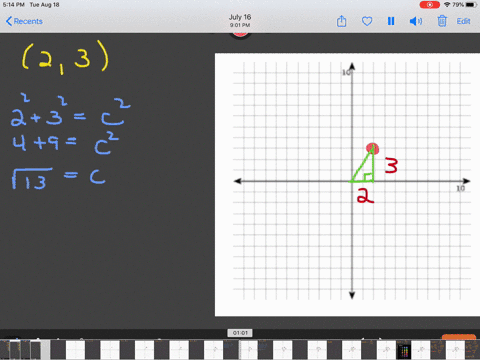Viewport: 480px width, 360px height.
Task: Pause the video playback
Action: coord(391,21)
